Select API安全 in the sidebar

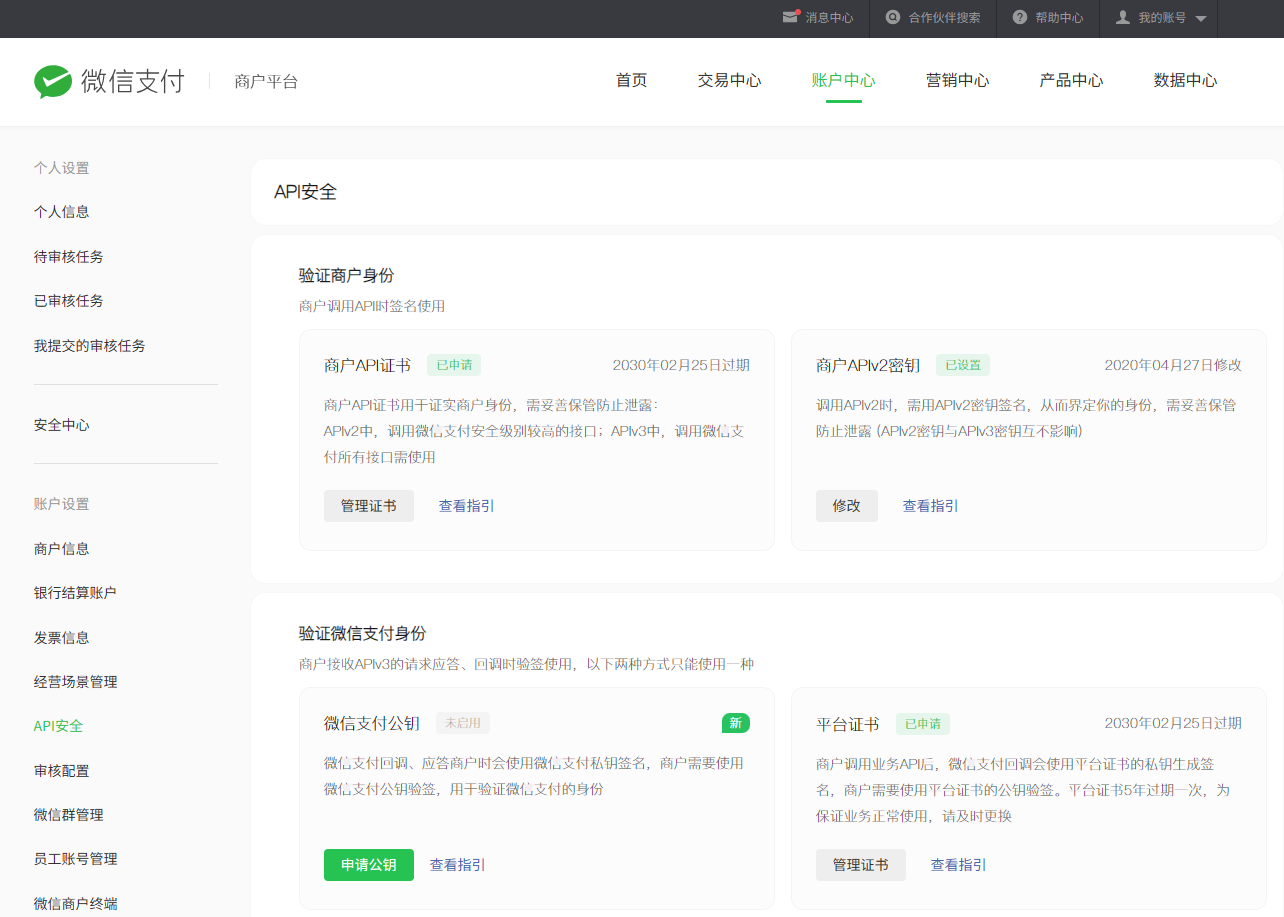58,726
